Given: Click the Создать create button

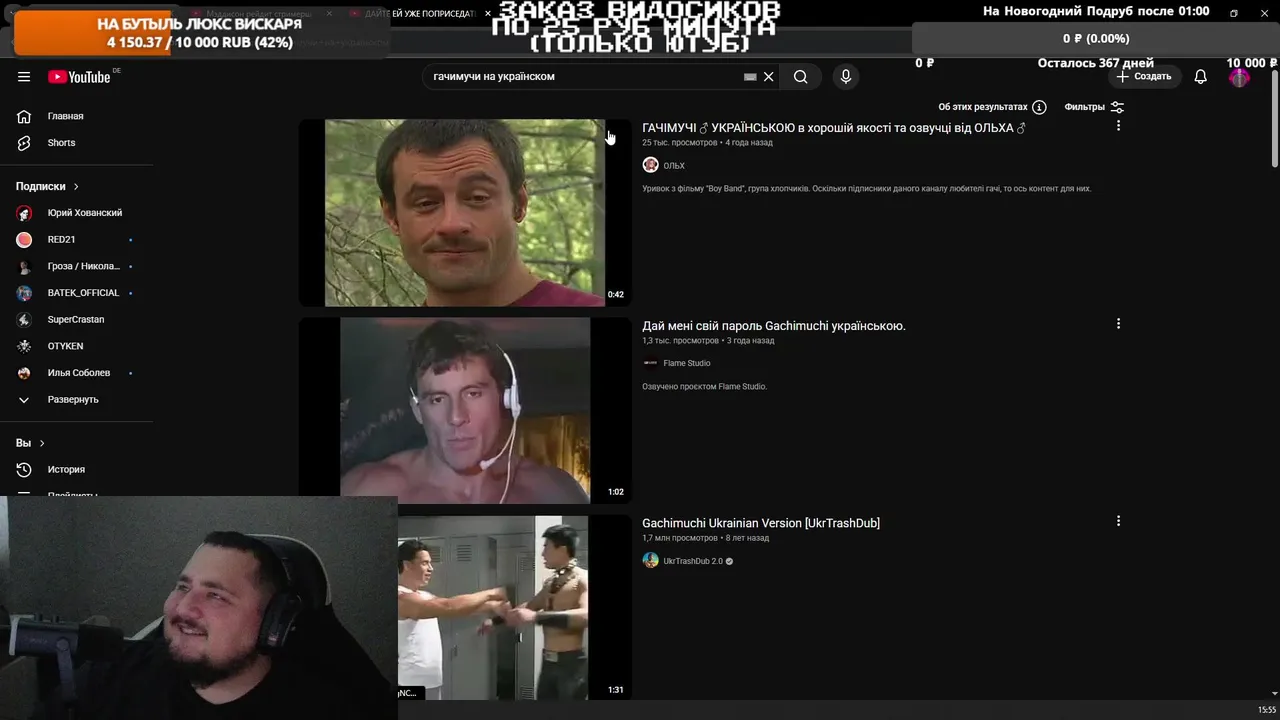Looking at the screenshot, I should [x=1145, y=77].
